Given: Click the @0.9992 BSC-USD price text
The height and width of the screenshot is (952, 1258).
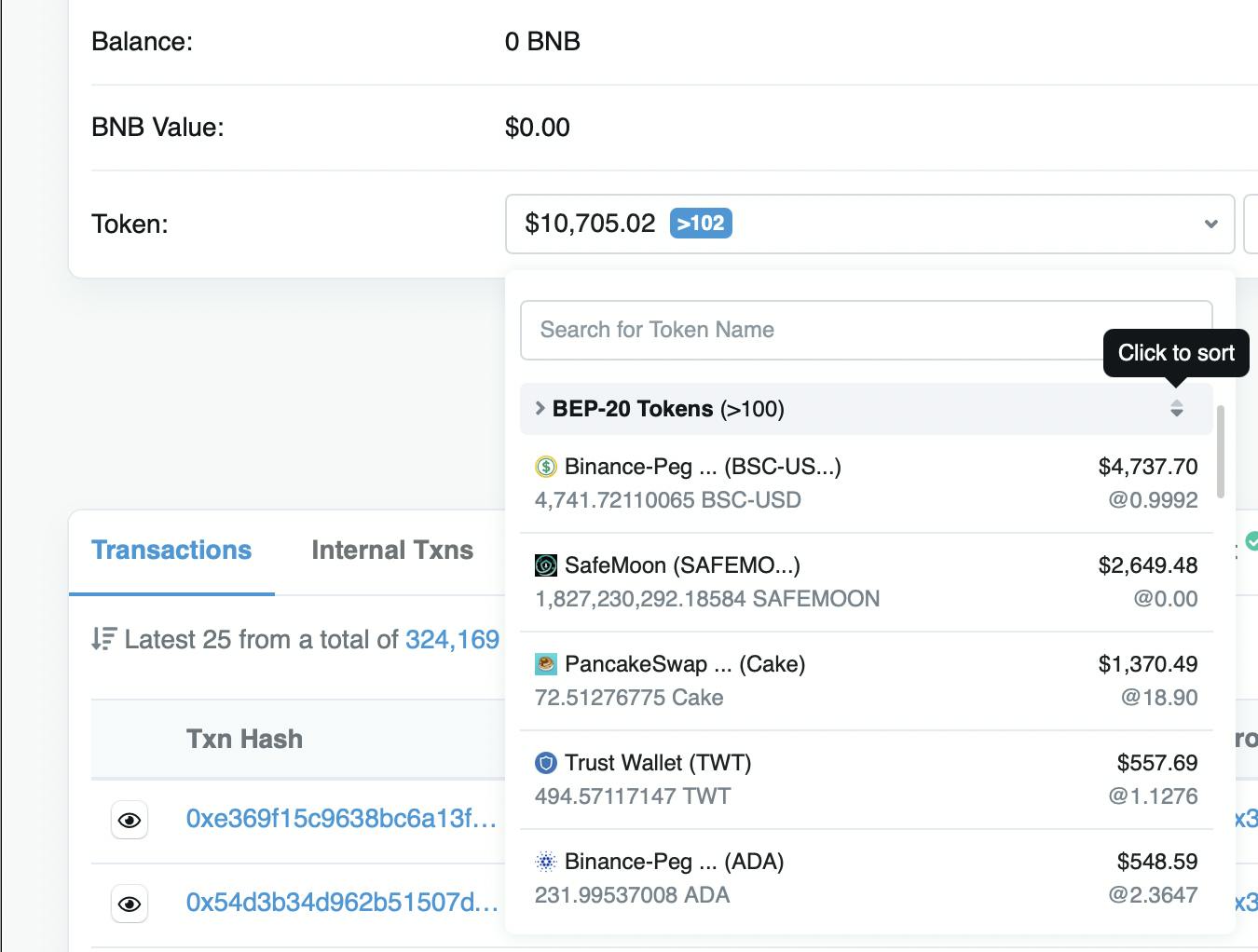Looking at the screenshot, I should [x=1153, y=500].
